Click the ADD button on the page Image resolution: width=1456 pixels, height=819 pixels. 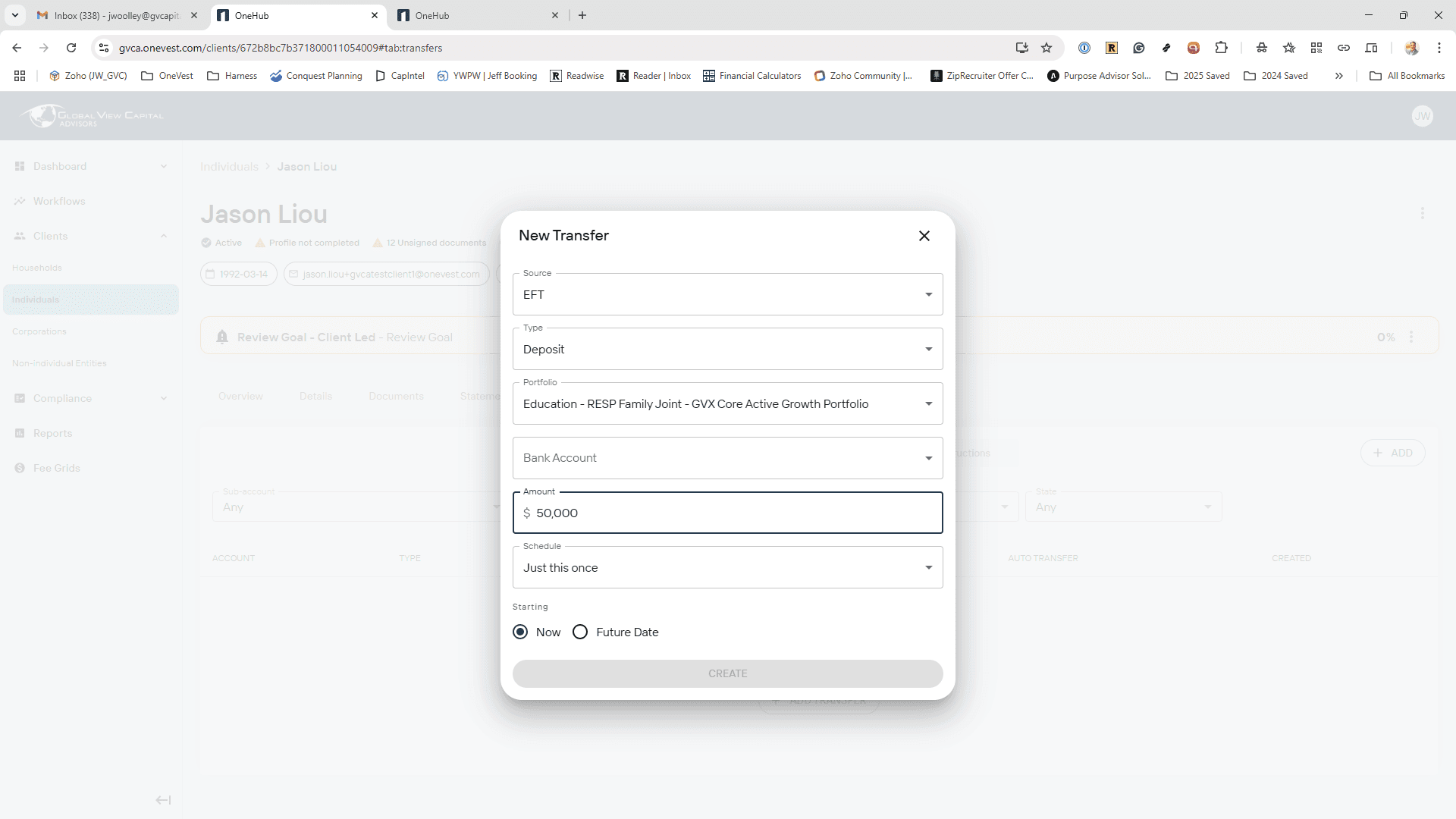click(x=1392, y=453)
